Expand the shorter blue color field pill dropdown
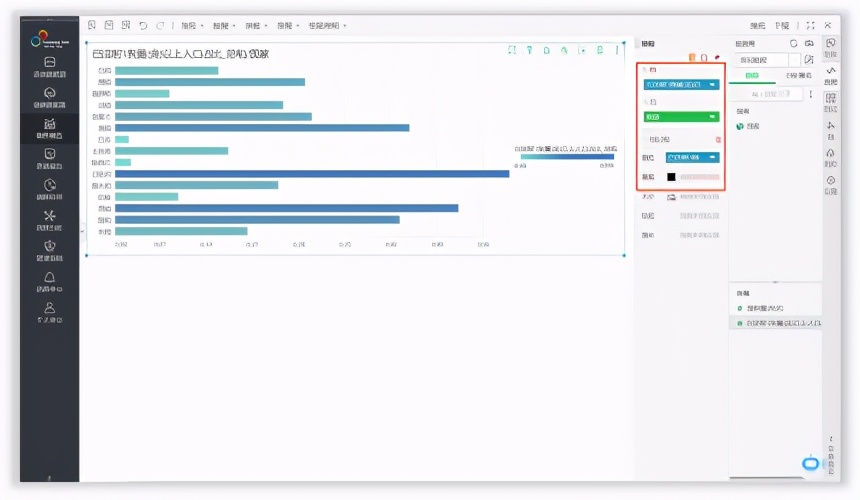The height and width of the screenshot is (500, 860). 712,157
